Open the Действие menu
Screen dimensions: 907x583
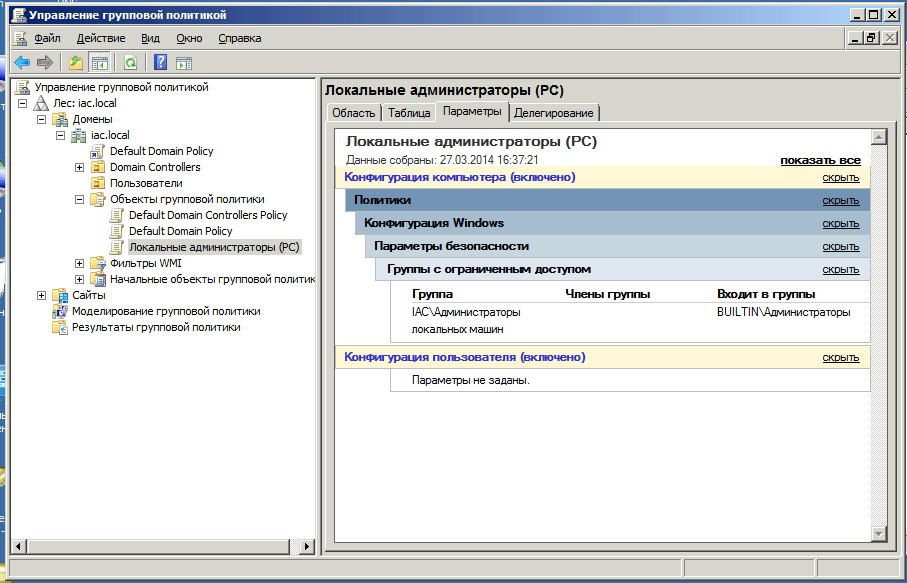(101, 38)
